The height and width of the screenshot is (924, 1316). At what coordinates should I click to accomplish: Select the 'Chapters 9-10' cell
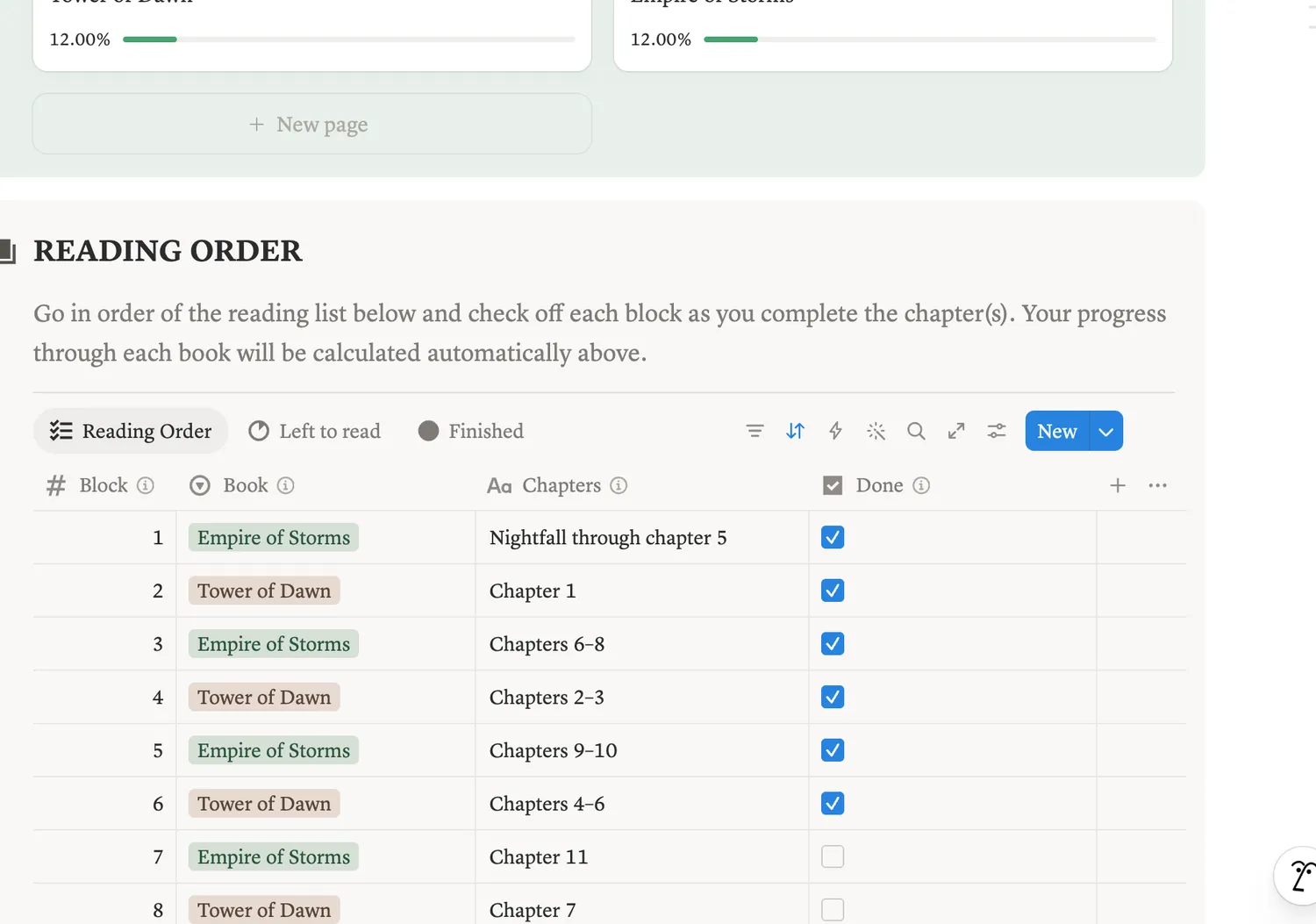coord(641,750)
